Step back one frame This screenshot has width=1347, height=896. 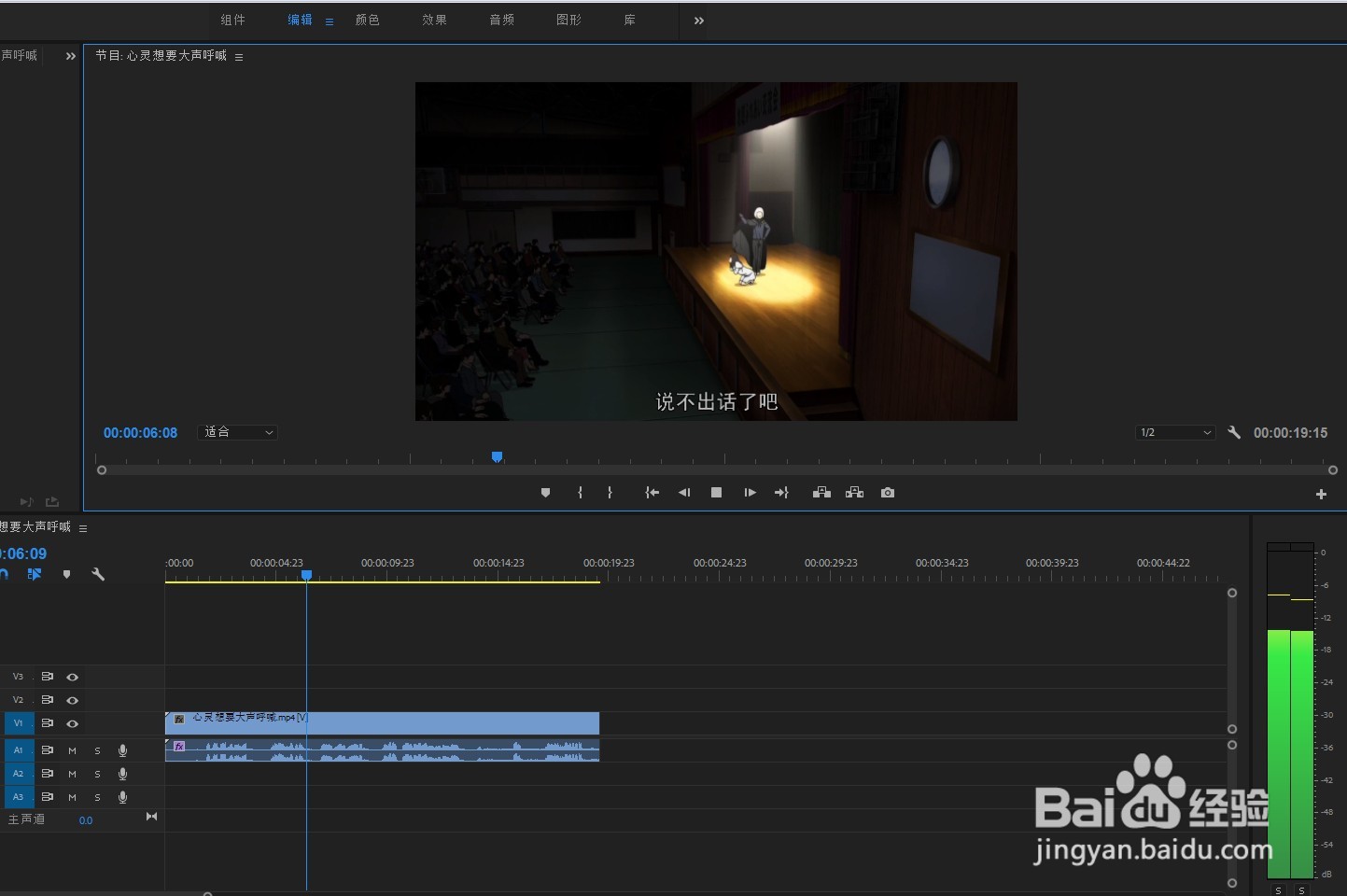pyautogui.click(x=684, y=493)
